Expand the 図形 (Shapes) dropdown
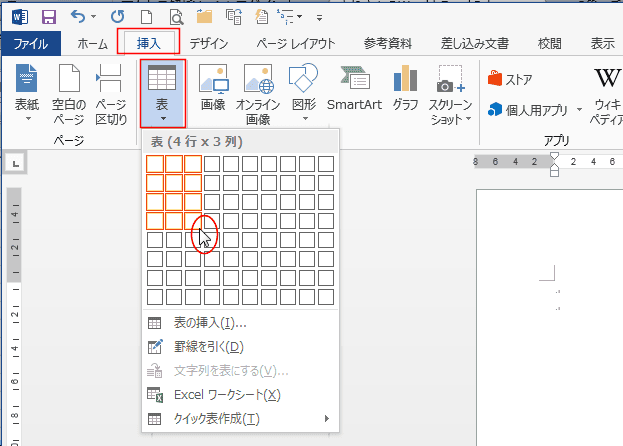The height and width of the screenshot is (446, 623). (x=302, y=95)
